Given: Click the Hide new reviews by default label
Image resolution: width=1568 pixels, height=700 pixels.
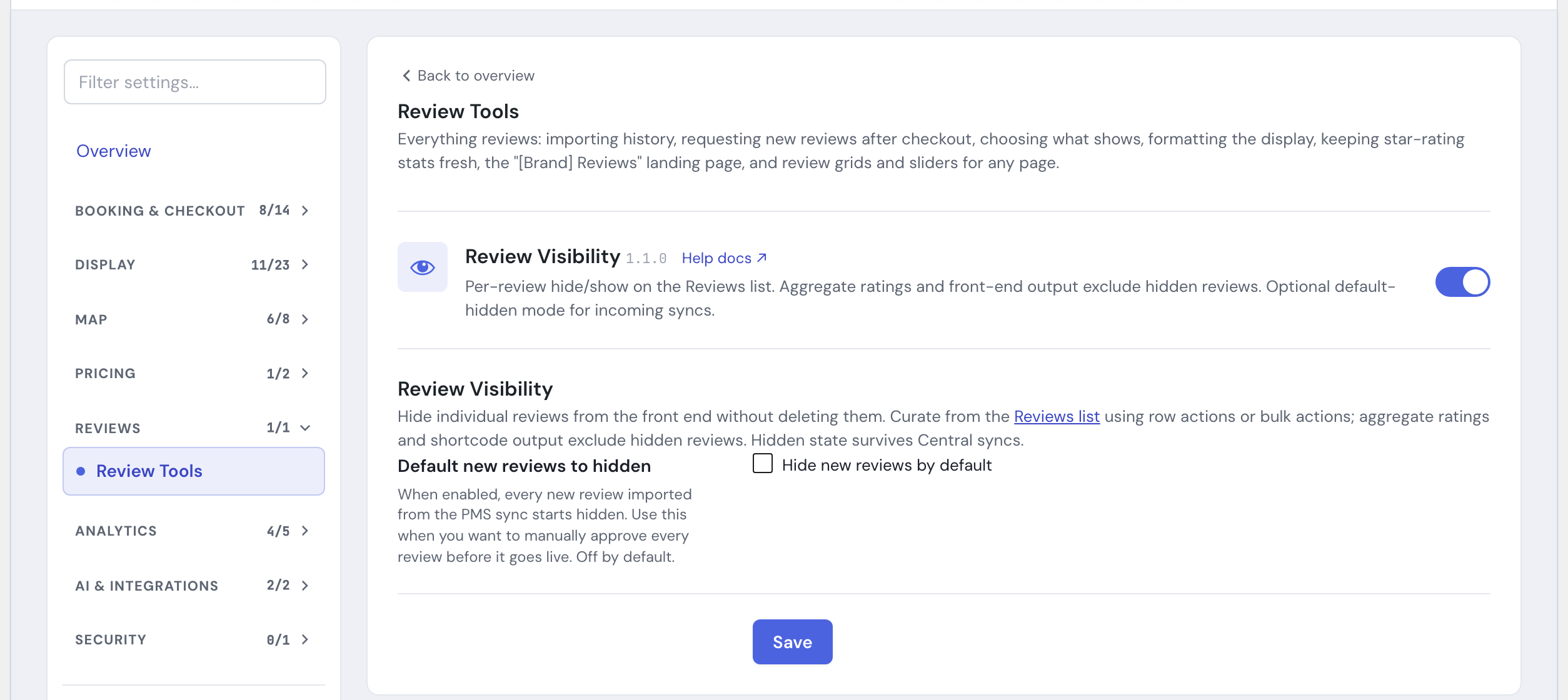Looking at the screenshot, I should coord(887,465).
